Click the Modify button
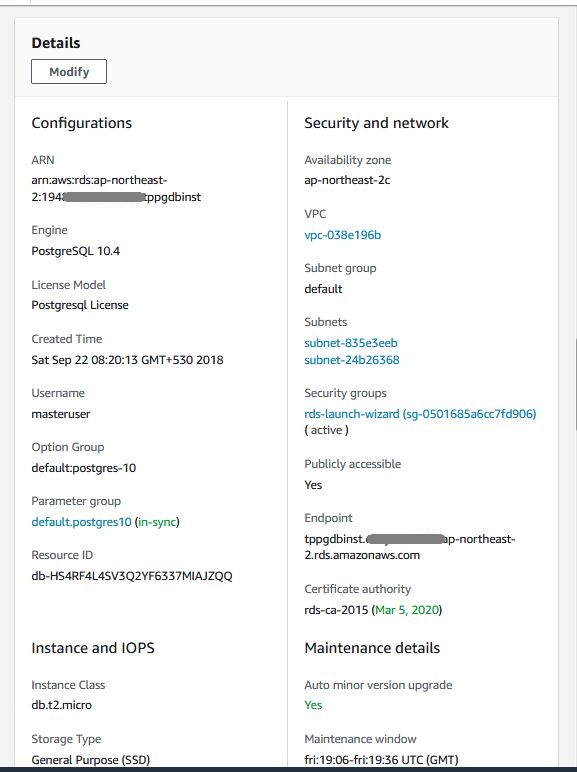Image resolution: width=577 pixels, height=772 pixels. click(x=69, y=71)
